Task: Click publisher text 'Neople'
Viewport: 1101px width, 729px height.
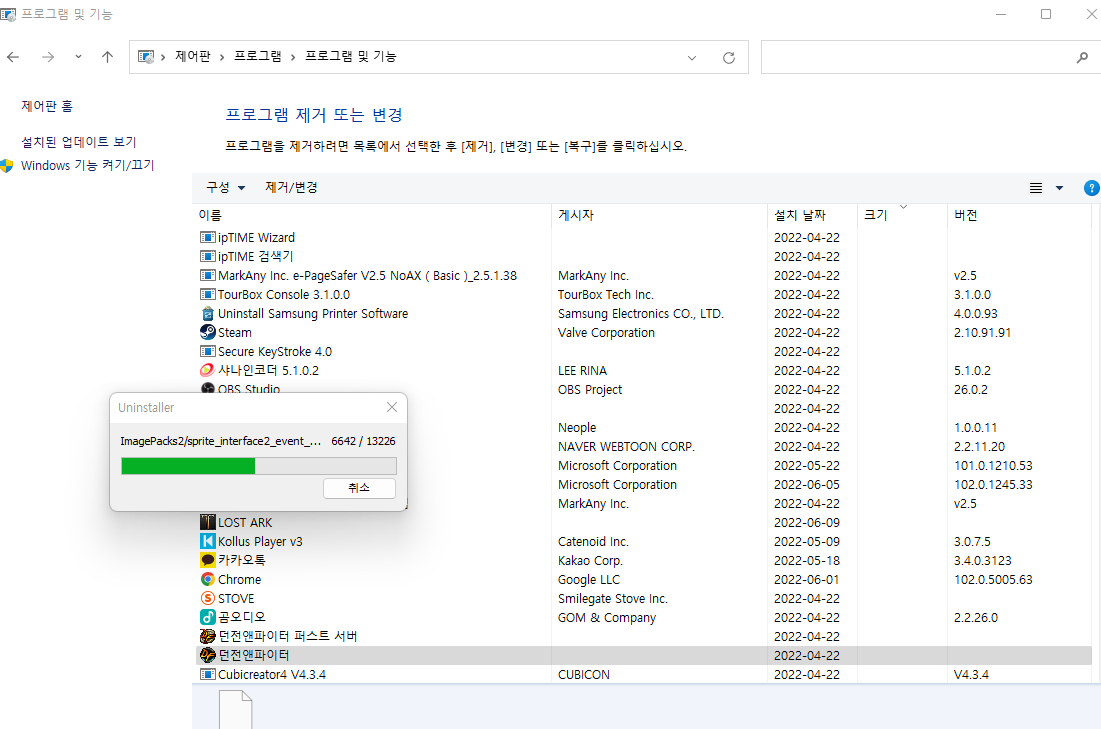Action: click(577, 428)
